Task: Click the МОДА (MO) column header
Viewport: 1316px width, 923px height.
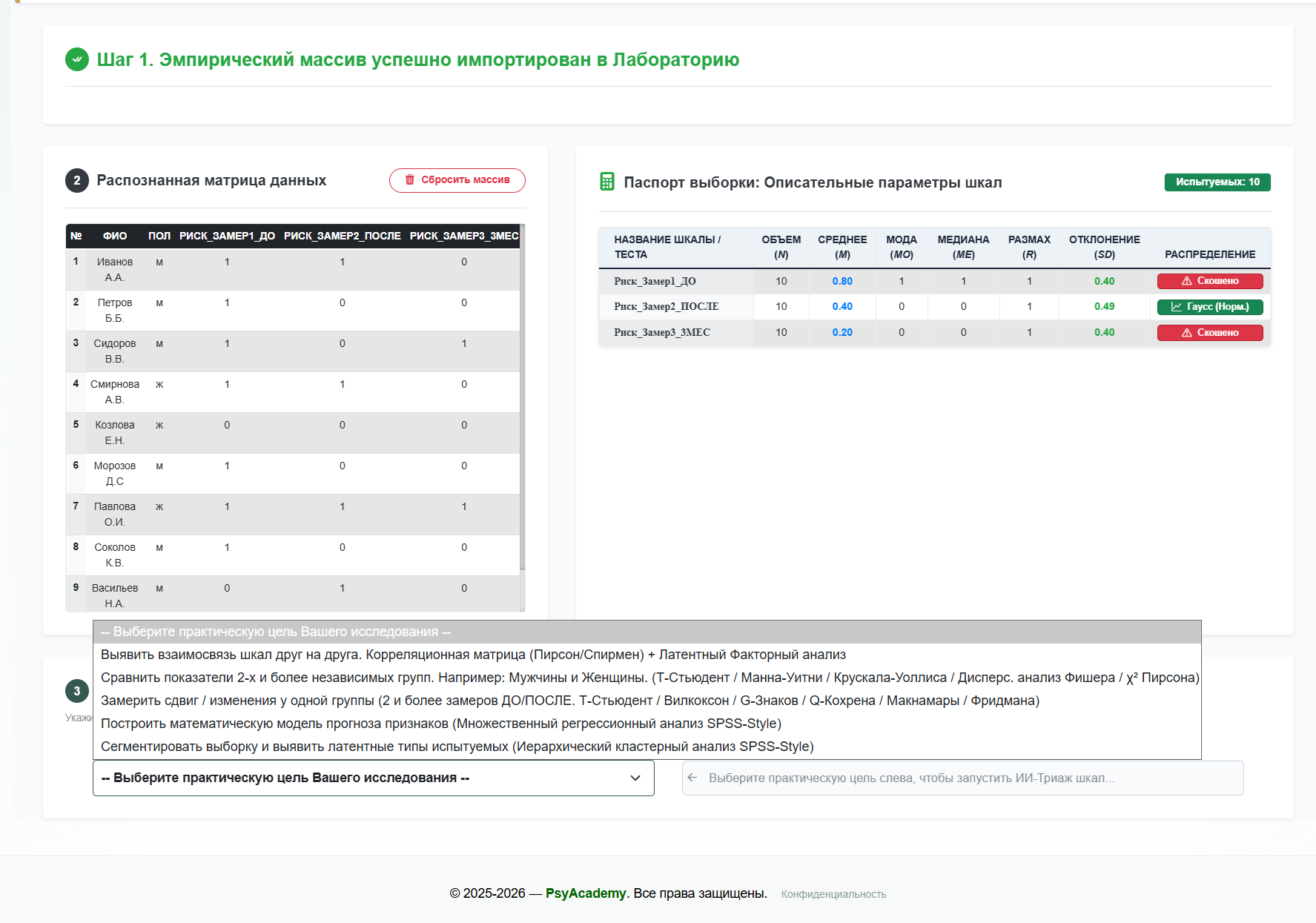Action: point(902,247)
